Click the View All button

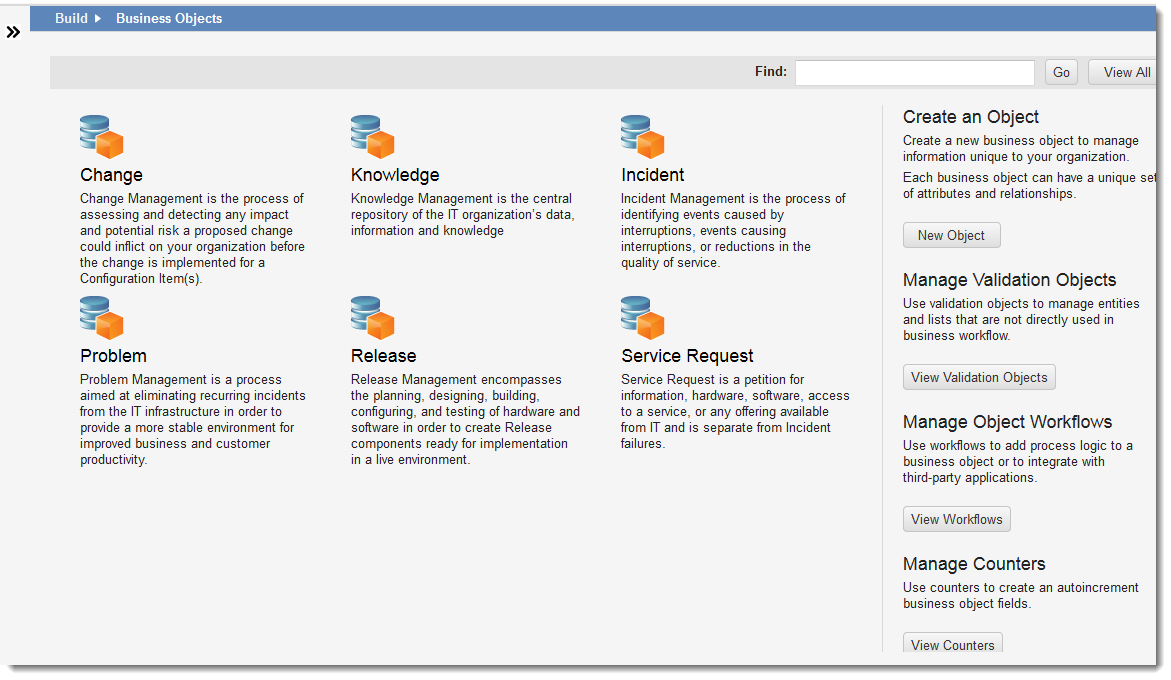tap(1124, 71)
